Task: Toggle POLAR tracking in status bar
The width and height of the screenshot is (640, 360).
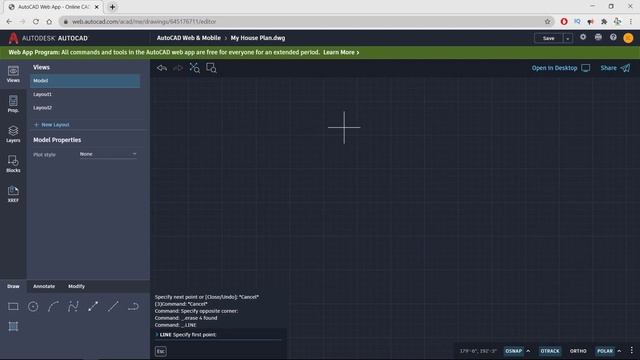Action: (604, 351)
